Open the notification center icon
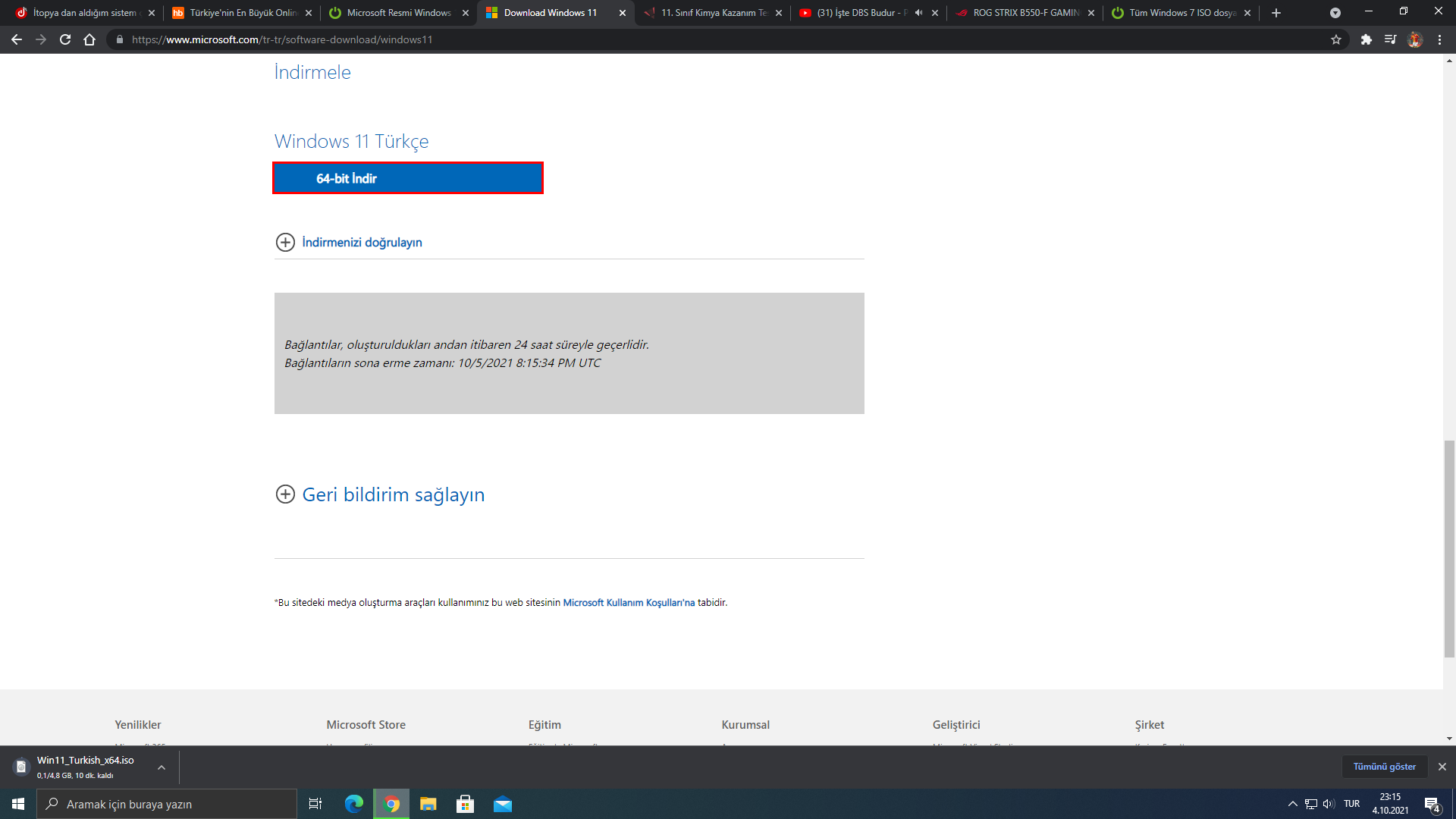The image size is (1456, 819). (x=1432, y=804)
